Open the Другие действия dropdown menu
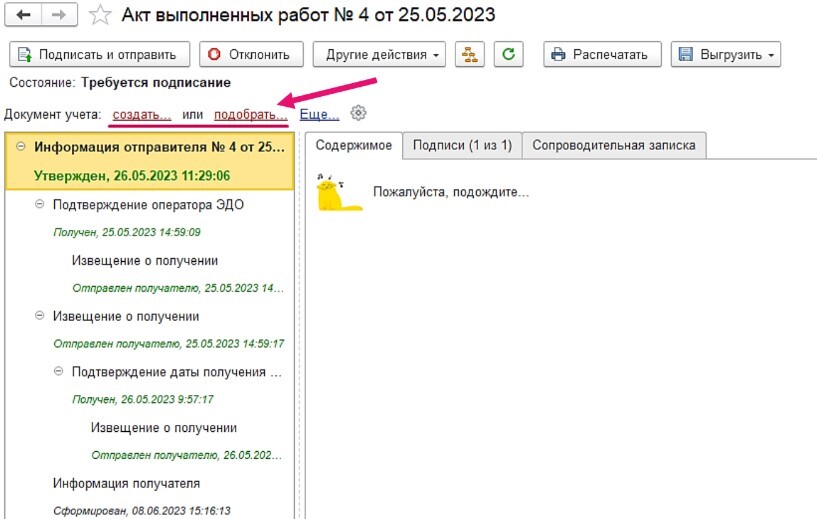Image resolution: width=817 pixels, height=519 pixels. click(x=379, y=54)
